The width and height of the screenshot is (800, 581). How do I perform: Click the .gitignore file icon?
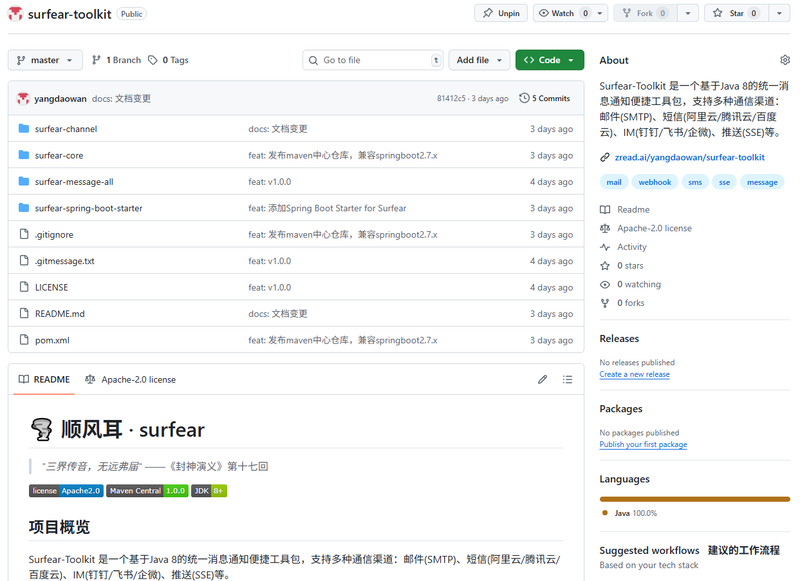(x=23, y=234)
